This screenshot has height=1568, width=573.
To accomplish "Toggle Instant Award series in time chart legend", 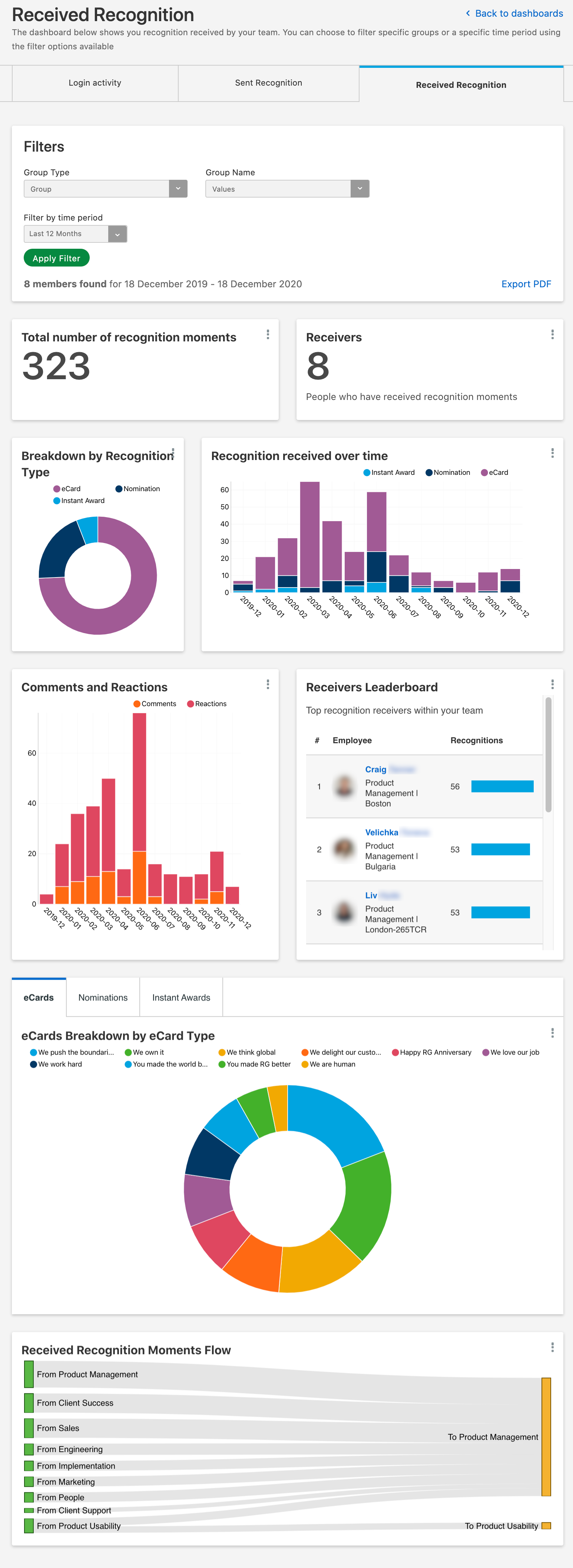I will pyautogui.click(x=389, y=472).
